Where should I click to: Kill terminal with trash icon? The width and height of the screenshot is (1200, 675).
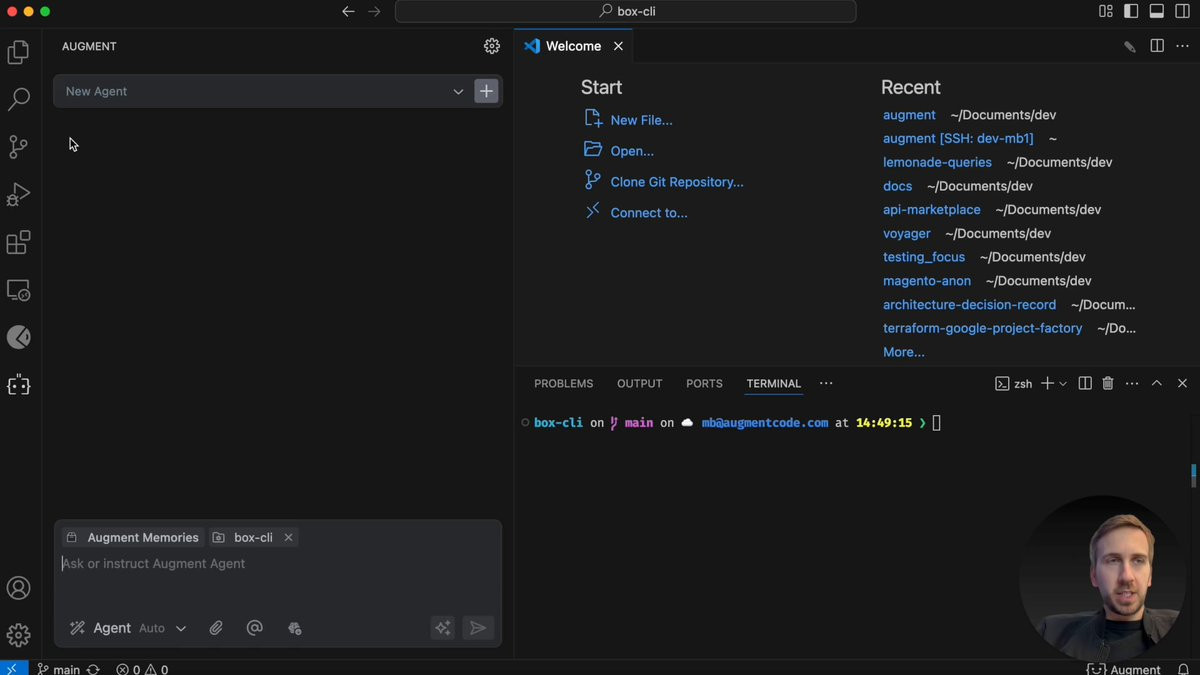(1108, 383)
